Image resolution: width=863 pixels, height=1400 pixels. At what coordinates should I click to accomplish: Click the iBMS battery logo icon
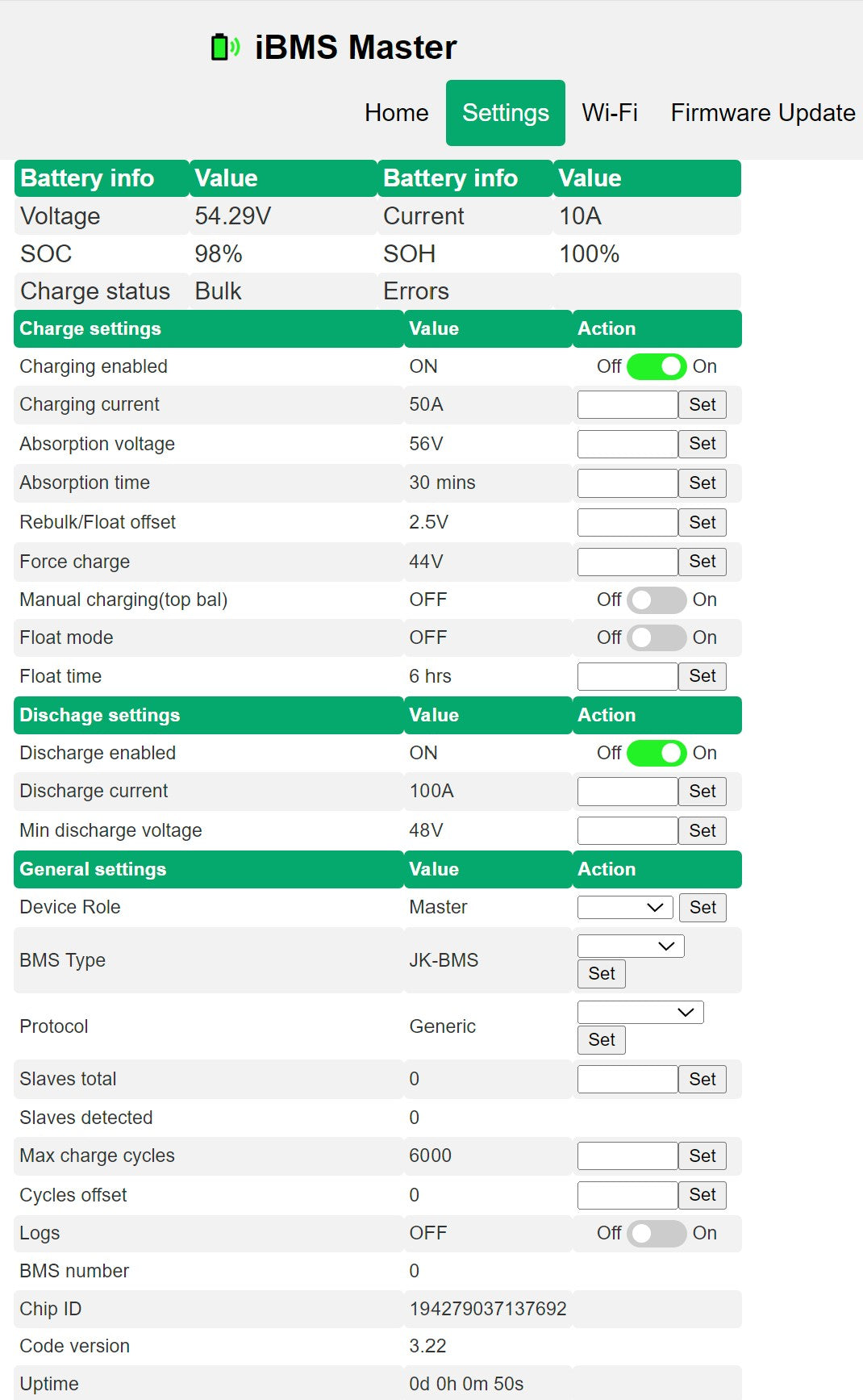tap(225, 48)
